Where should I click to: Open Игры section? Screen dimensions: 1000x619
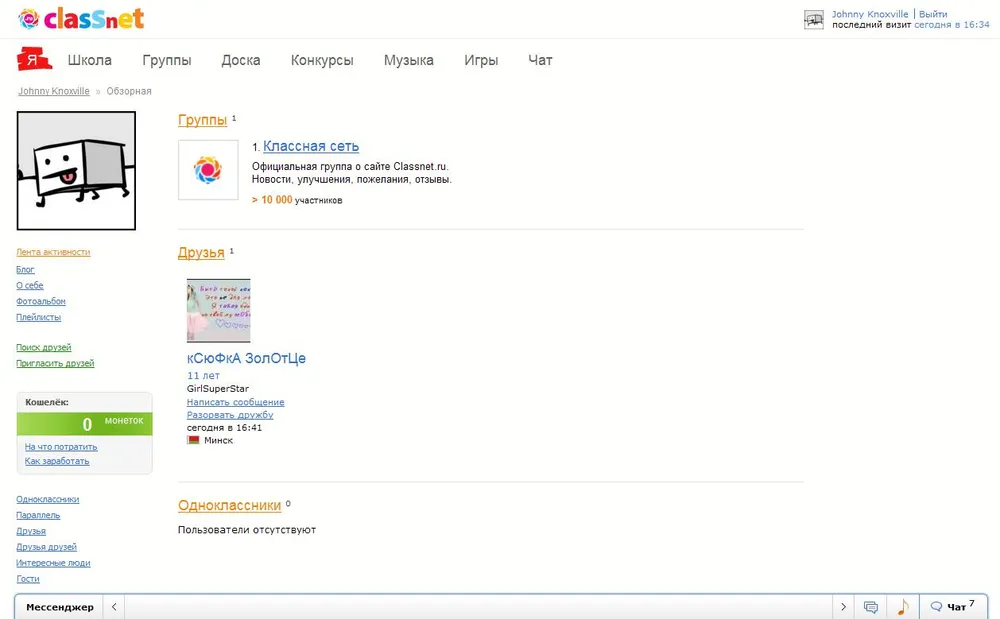coord(481,60)
